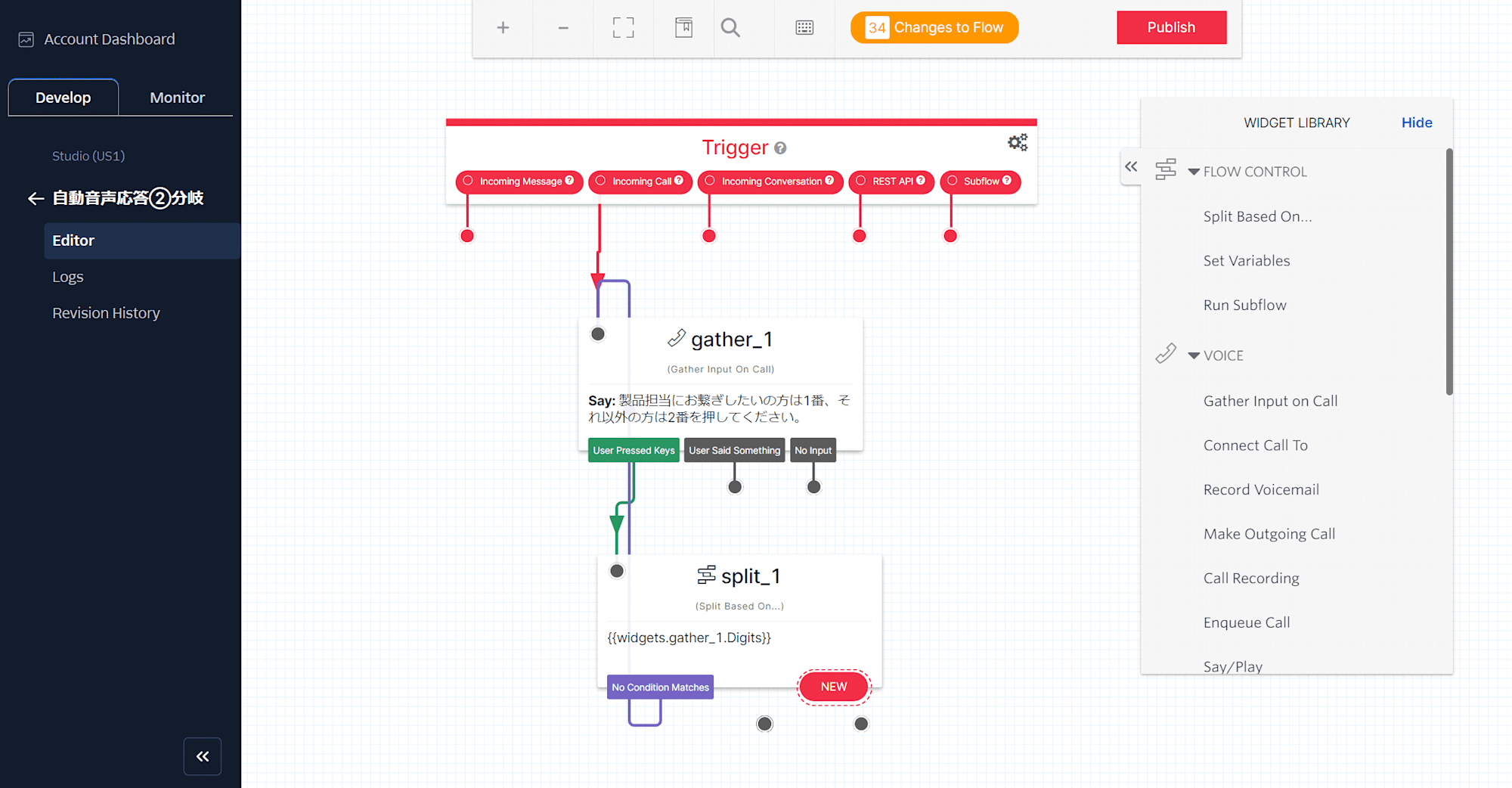This screenshot has height=788, width=1512.
Task: Select Call Recording widget
Action: point(1251,579)
